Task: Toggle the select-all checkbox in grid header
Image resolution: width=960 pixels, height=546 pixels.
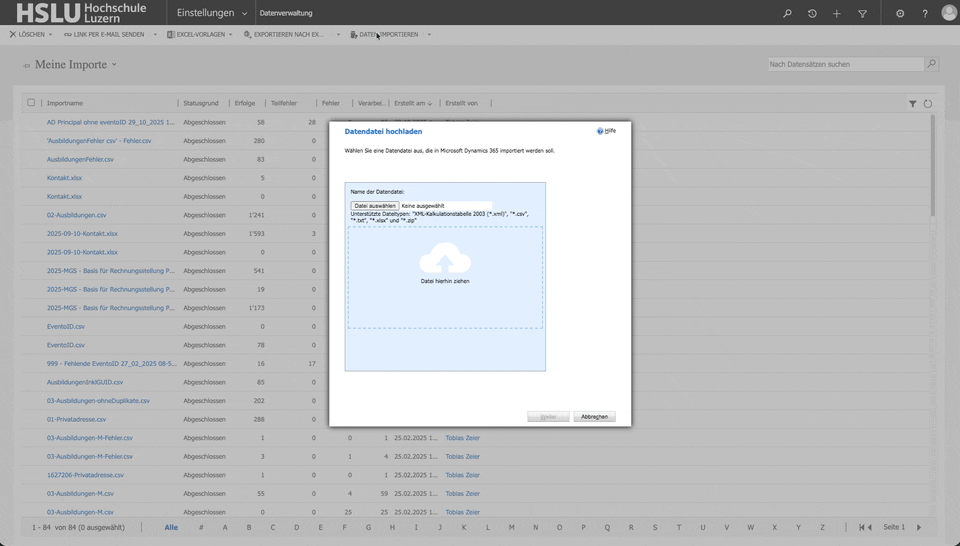Action: point(31,103)
